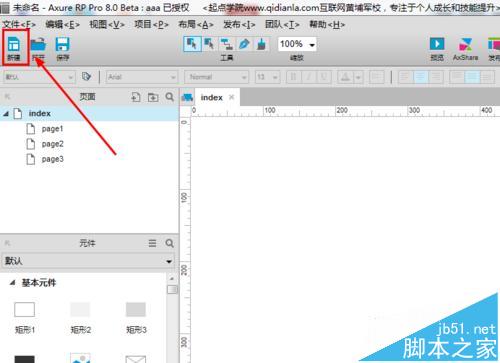This screenshot has width=500, height=363.
Task: Open the font size 13 dropdown
Action: (x=267, y=77)
